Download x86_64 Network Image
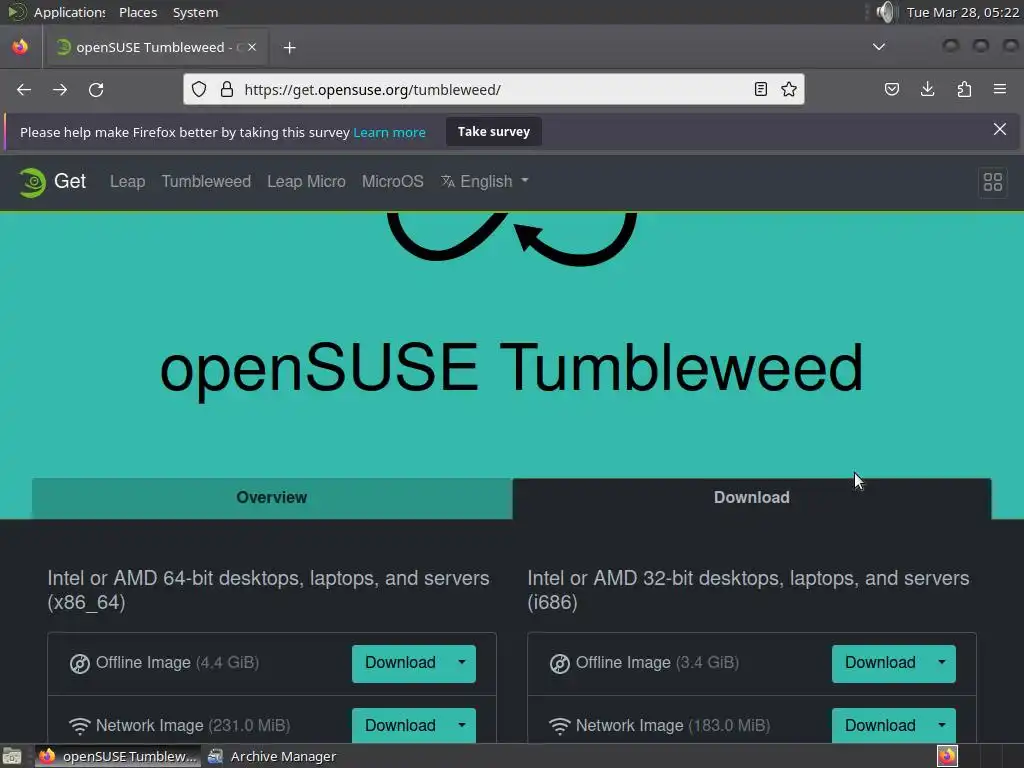 [400, 725]
